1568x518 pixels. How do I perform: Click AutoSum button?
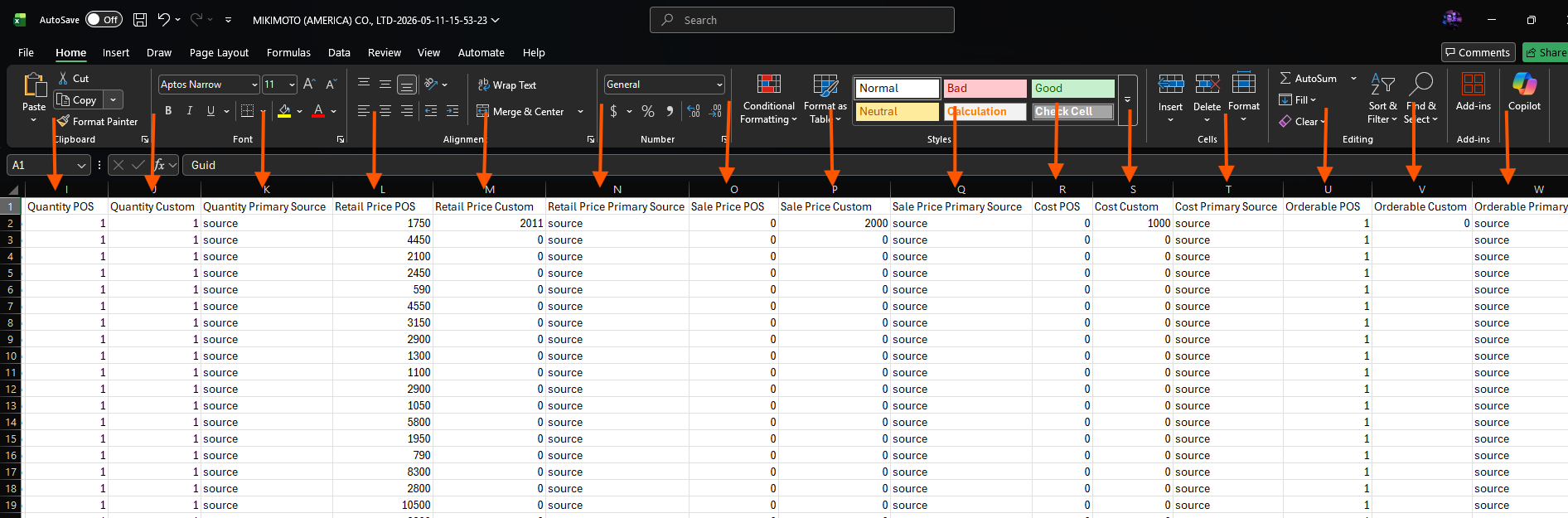(x=1308, y=78)
